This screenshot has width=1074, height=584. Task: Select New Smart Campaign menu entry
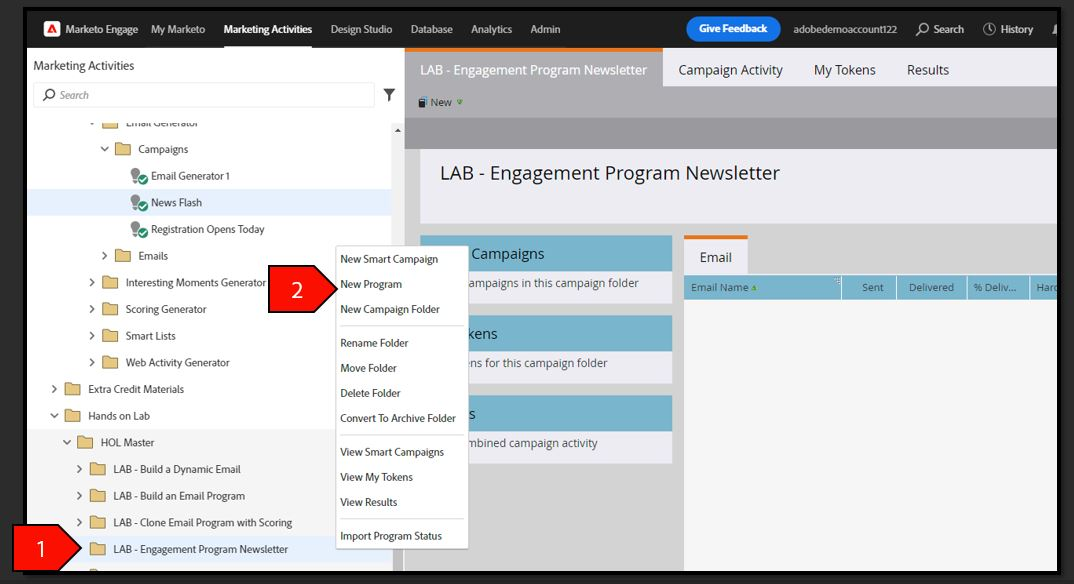coord(389,259)
